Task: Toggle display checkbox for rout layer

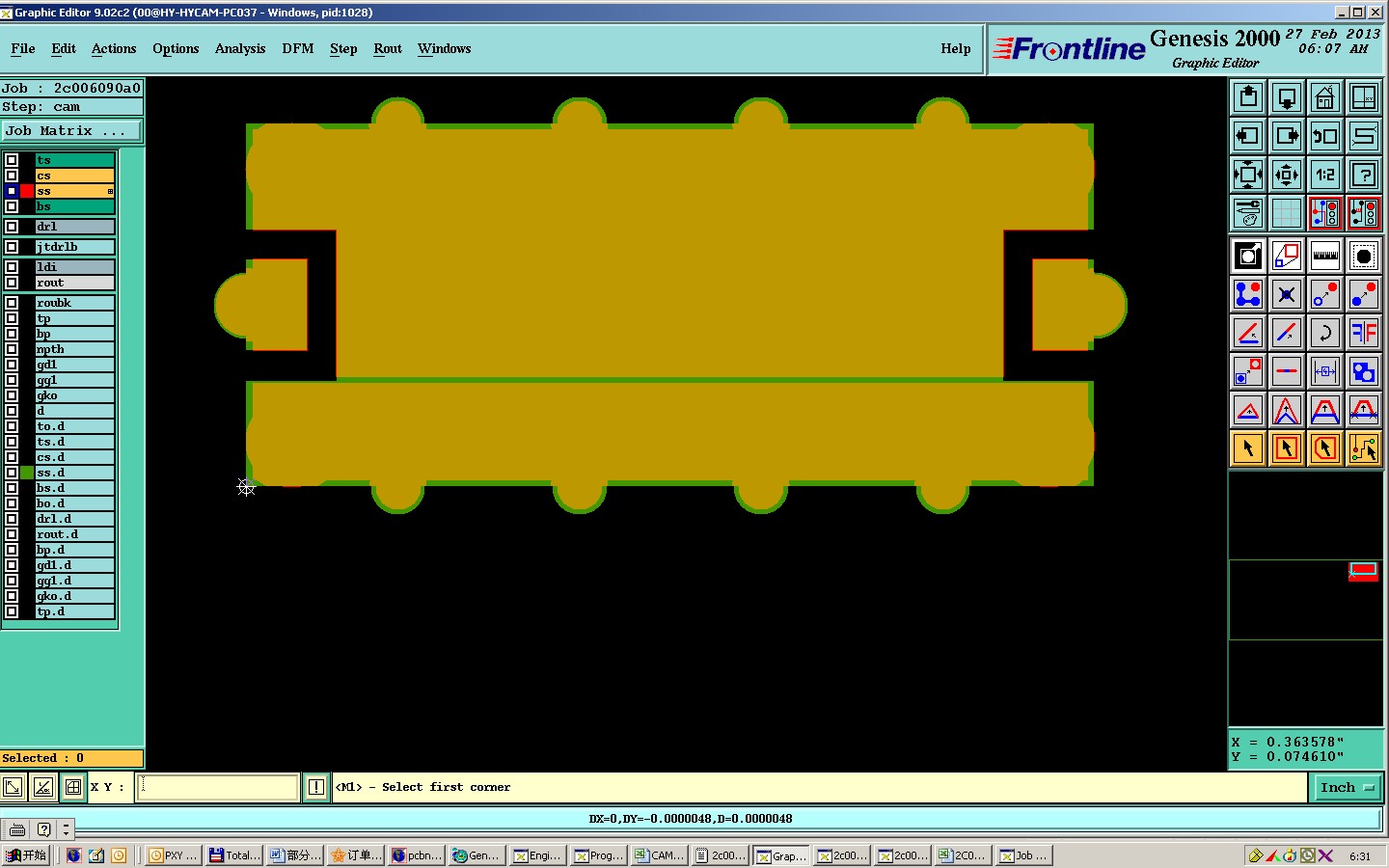Action: click(x=12, y=283)
